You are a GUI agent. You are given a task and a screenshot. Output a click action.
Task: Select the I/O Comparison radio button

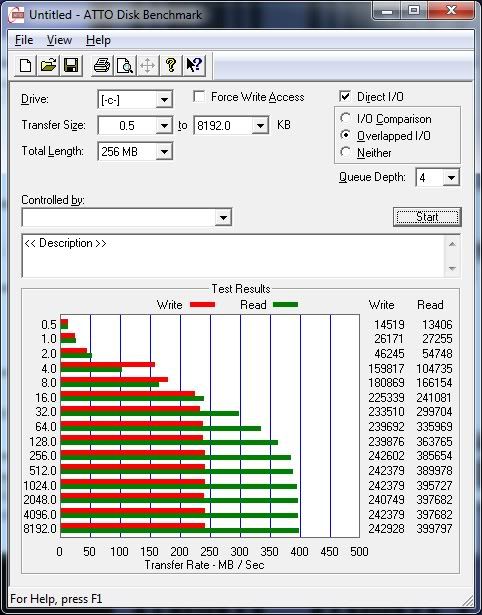click(346, 118)
